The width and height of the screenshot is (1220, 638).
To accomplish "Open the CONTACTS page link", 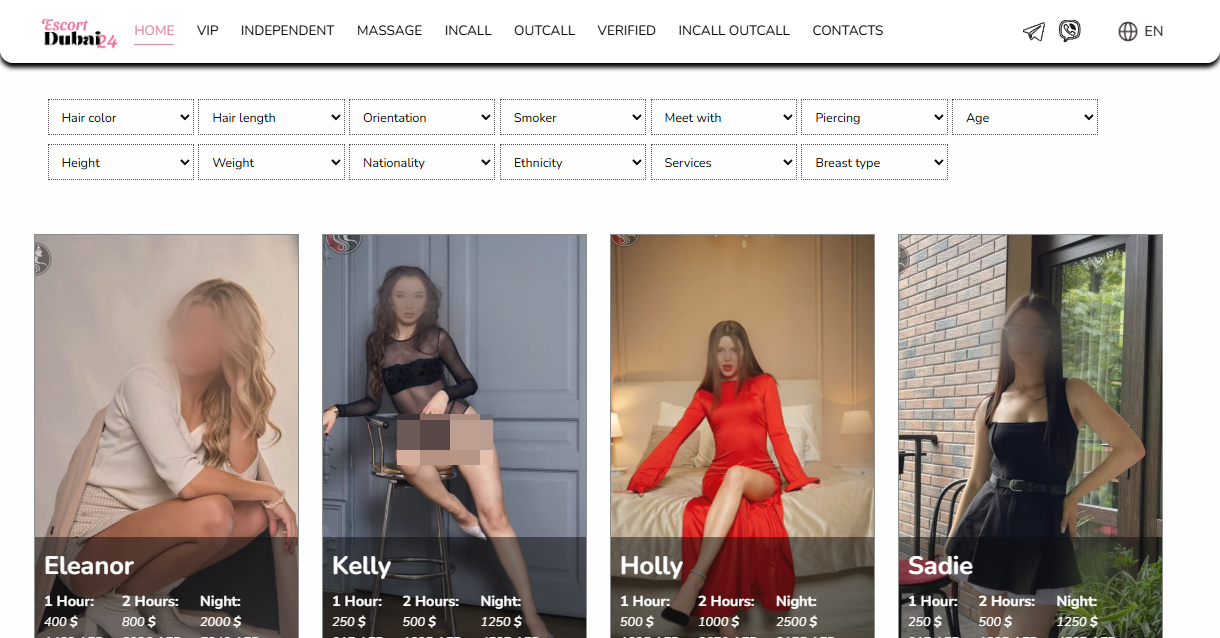I will click(847, 31).
